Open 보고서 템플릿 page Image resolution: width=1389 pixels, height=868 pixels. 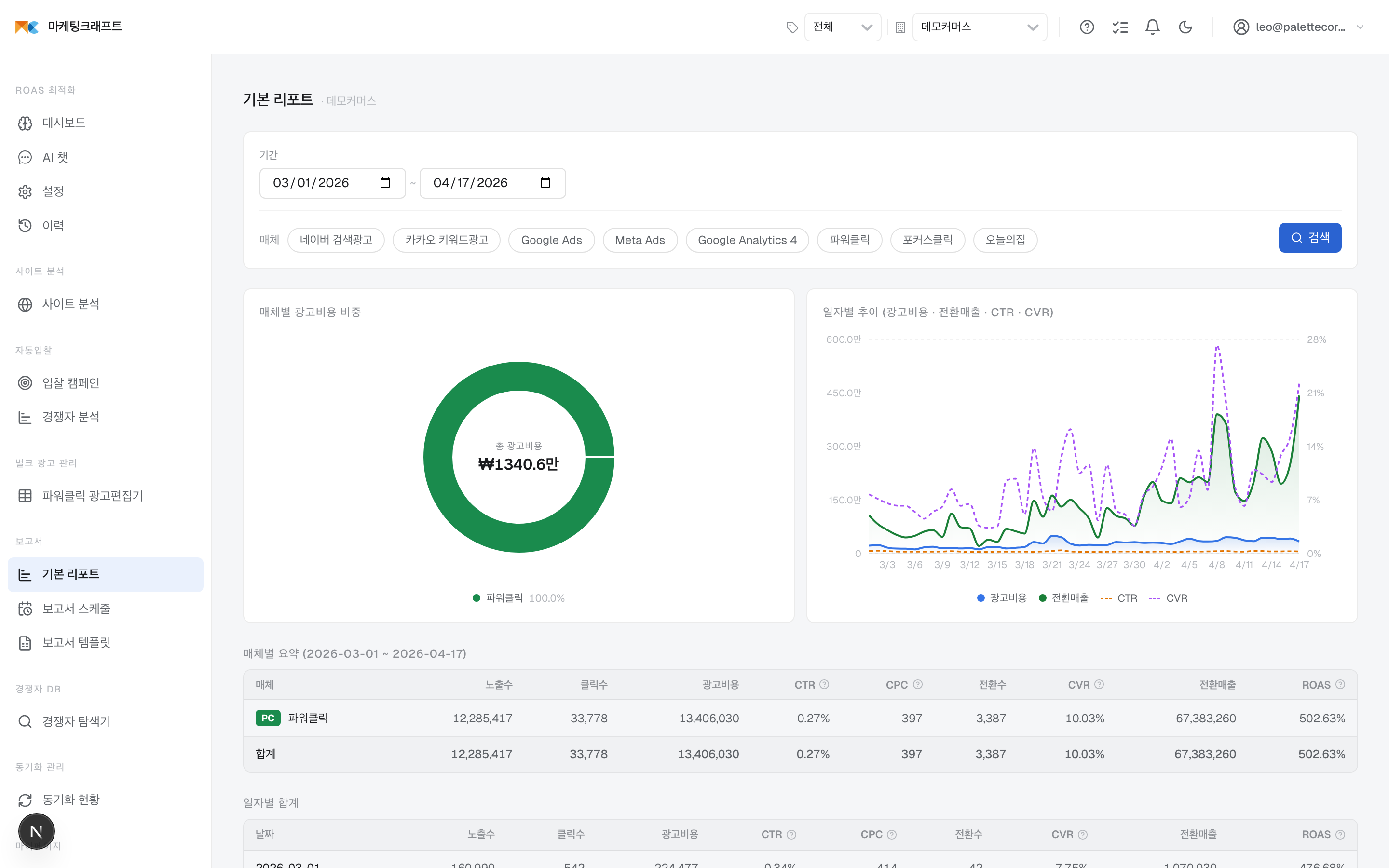coord(106,643)
